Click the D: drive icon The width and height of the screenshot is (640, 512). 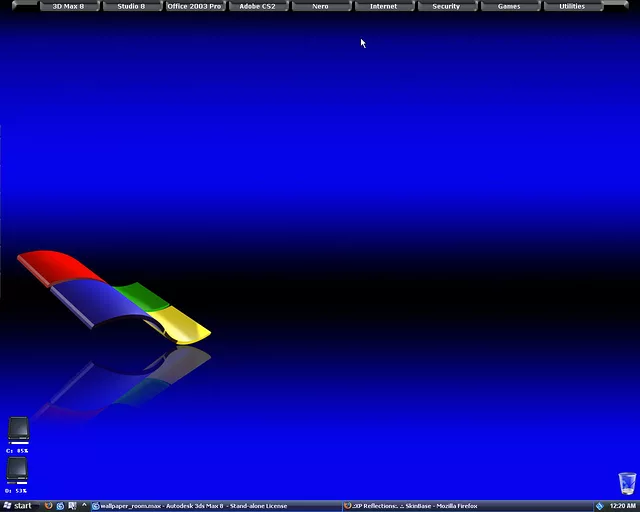(x=18, y=469)
